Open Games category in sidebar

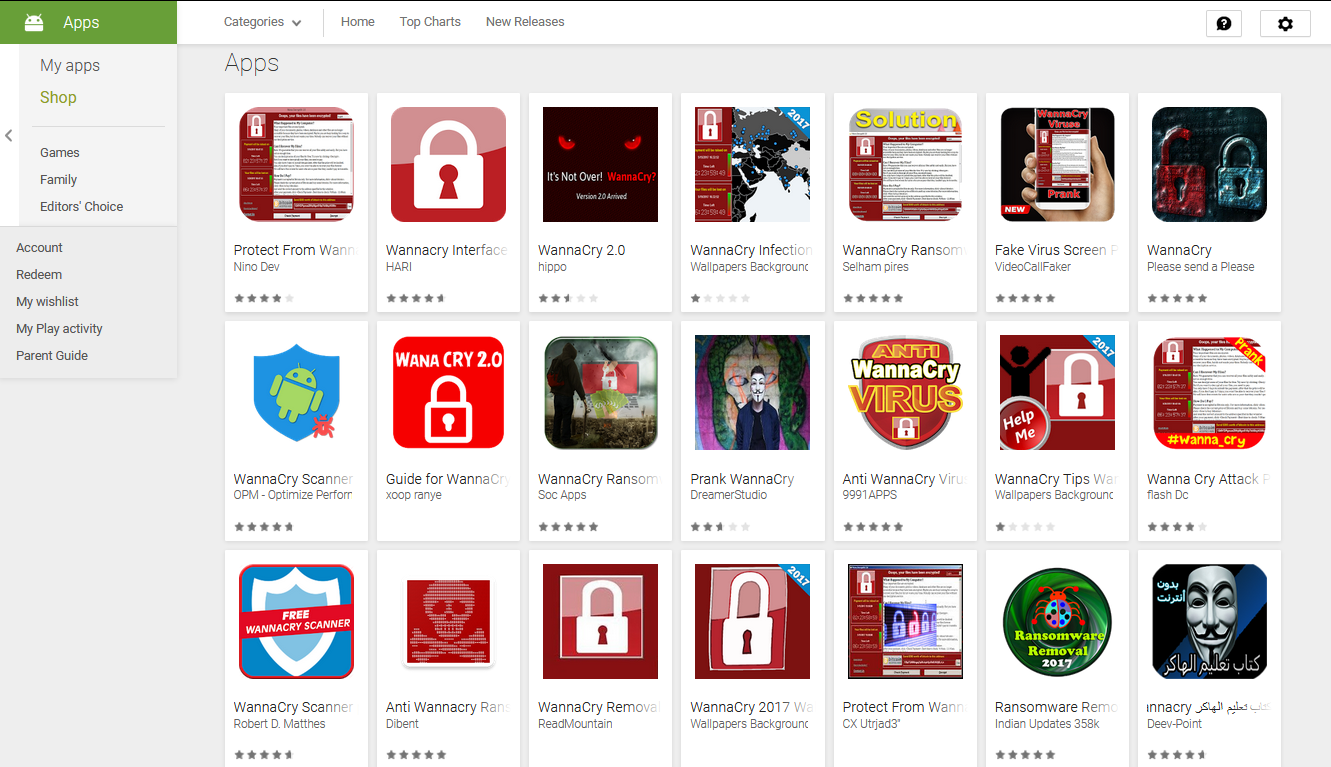click(60, 153)
